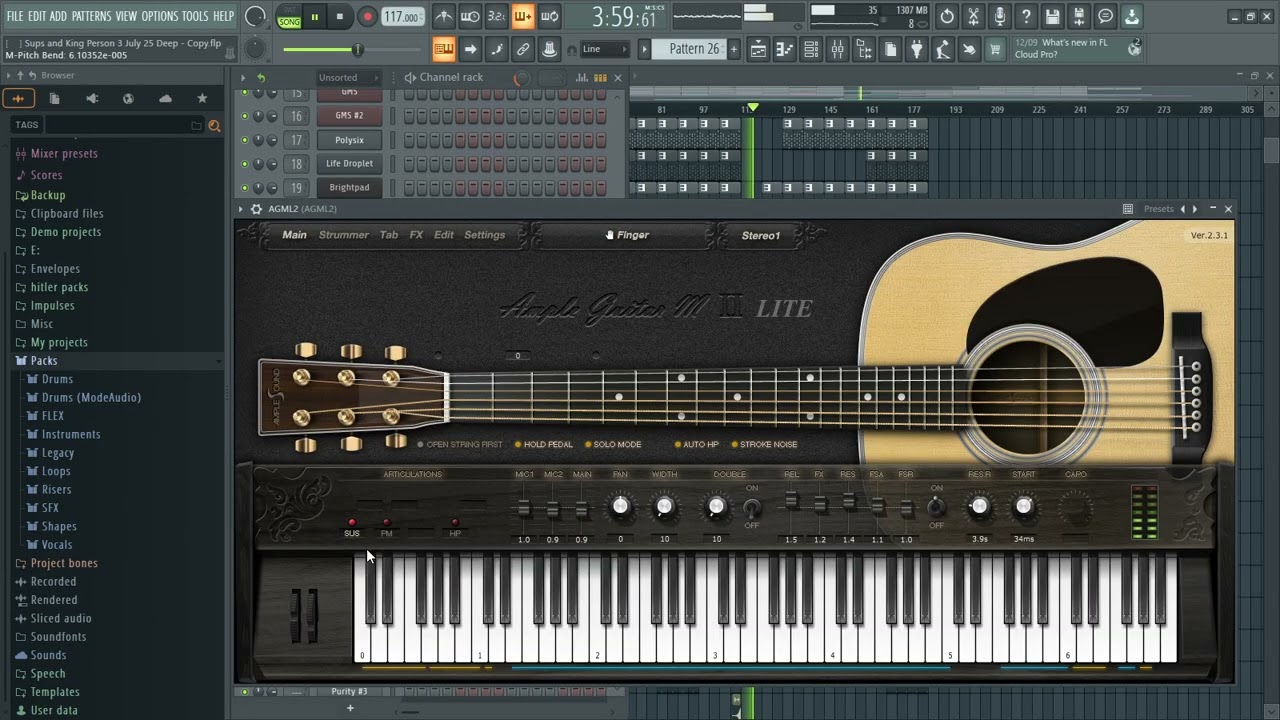
Task: Expand the Packs folder in browser
Action: pyautogui.click(x=44, y=361)
